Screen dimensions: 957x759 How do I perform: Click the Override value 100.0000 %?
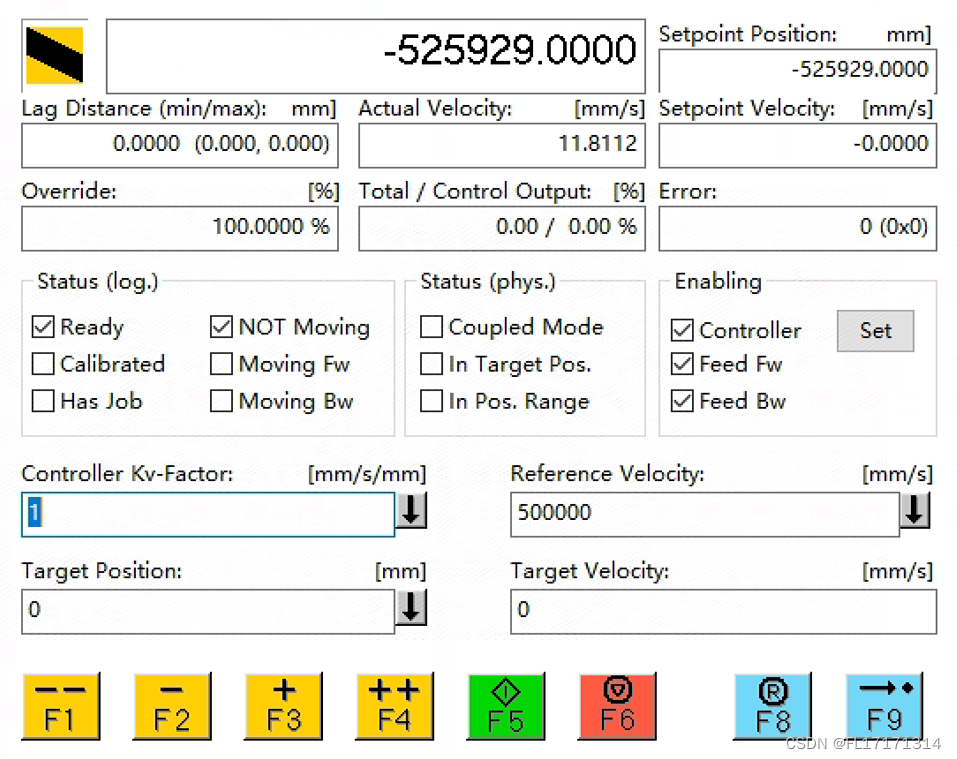[x=180, y=228]
